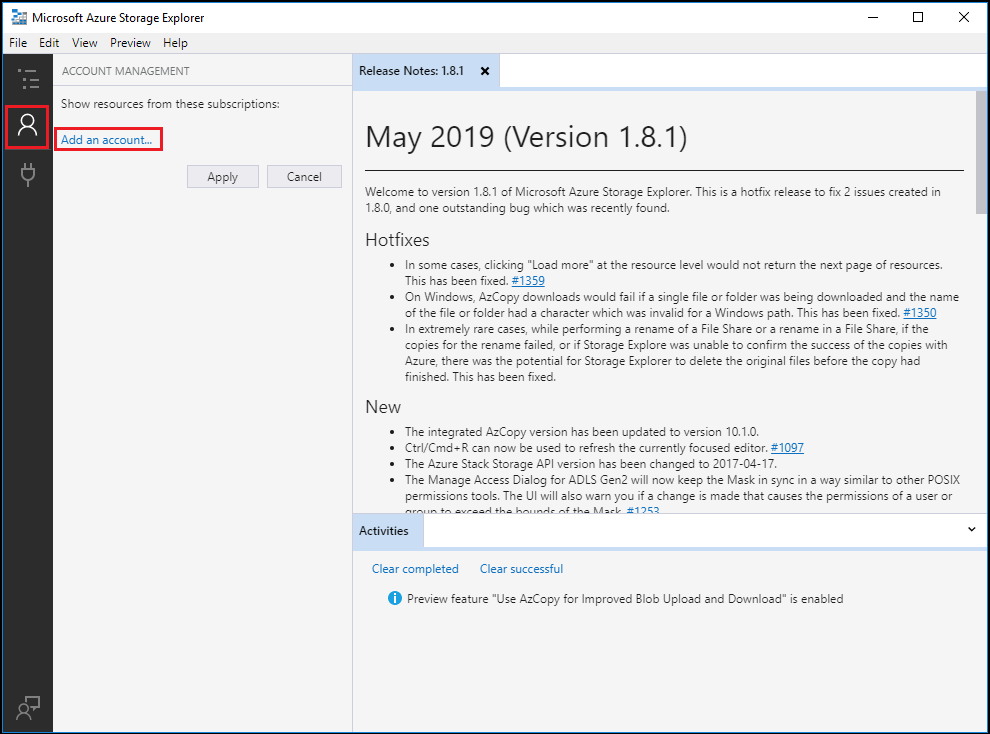Click the Hotfixes heading

[x=397, y=240]
